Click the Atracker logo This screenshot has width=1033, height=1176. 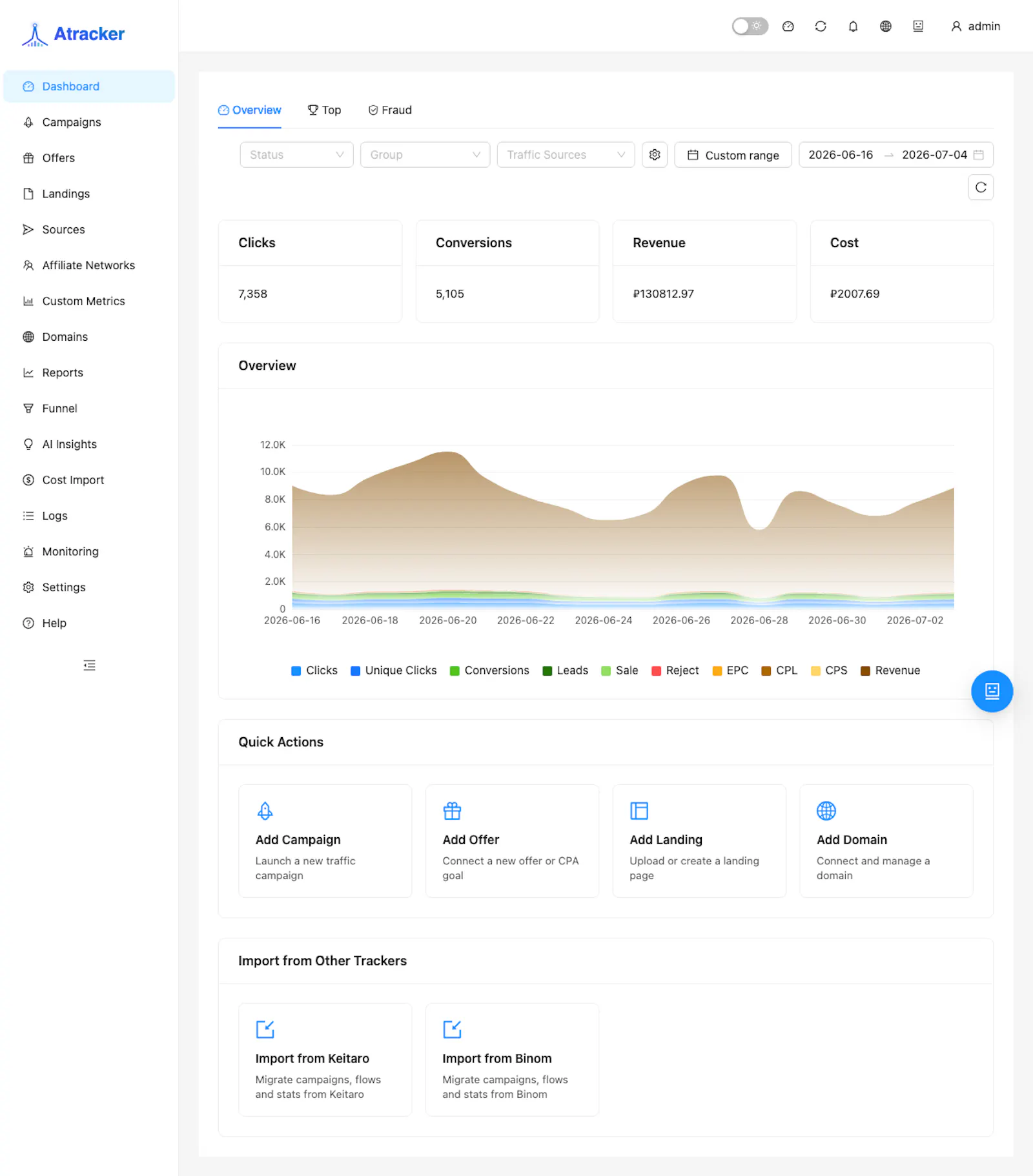coord(74,34)
